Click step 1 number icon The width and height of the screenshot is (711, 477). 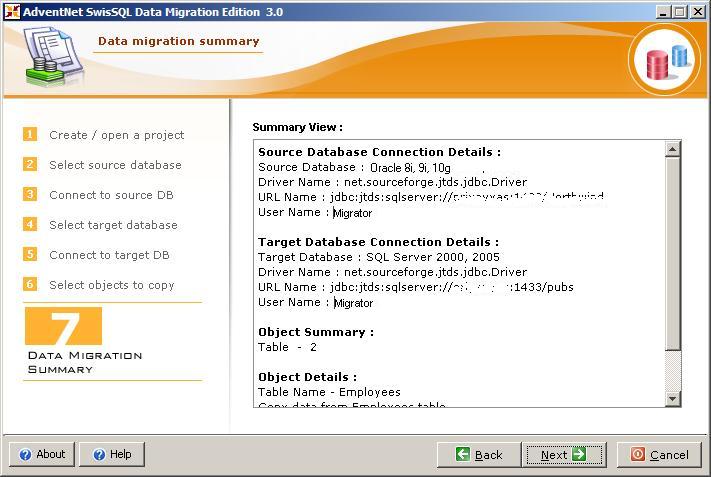(x=30, y=134)
